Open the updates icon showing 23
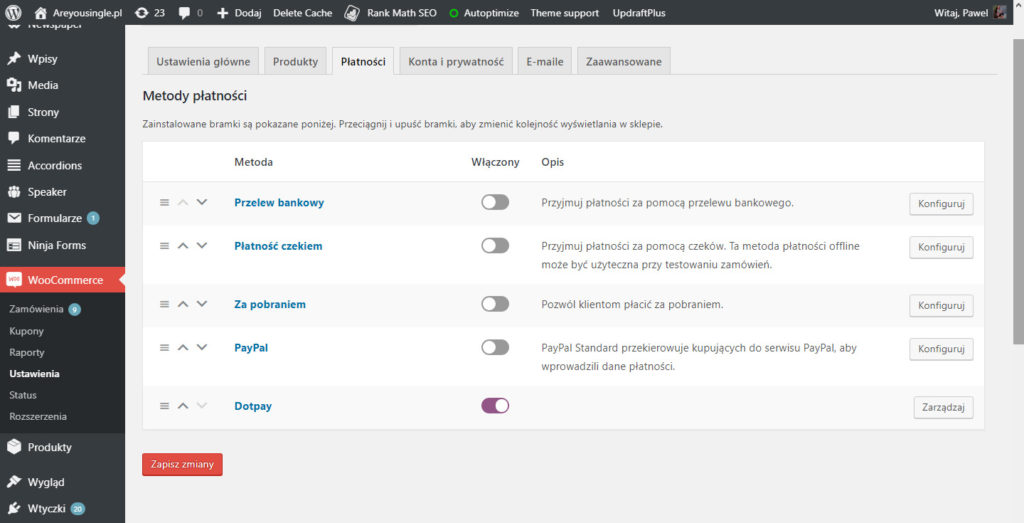The width and height of the screenshot is (1024, 523). [x=141, y=12]
